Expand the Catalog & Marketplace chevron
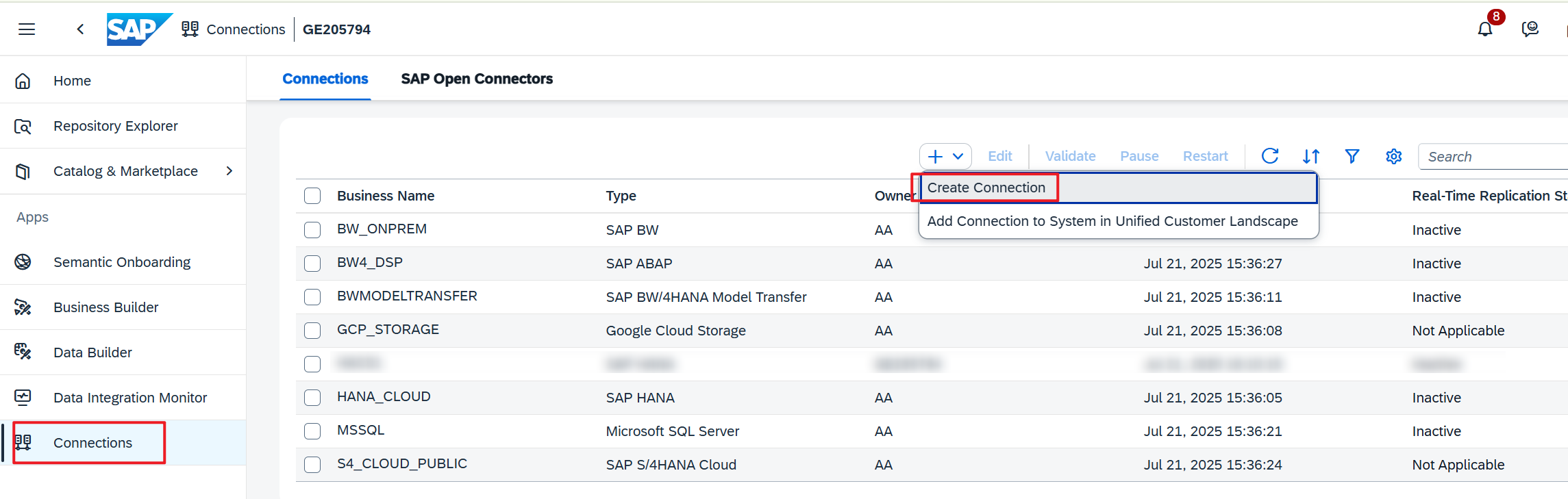 [229, 171]
